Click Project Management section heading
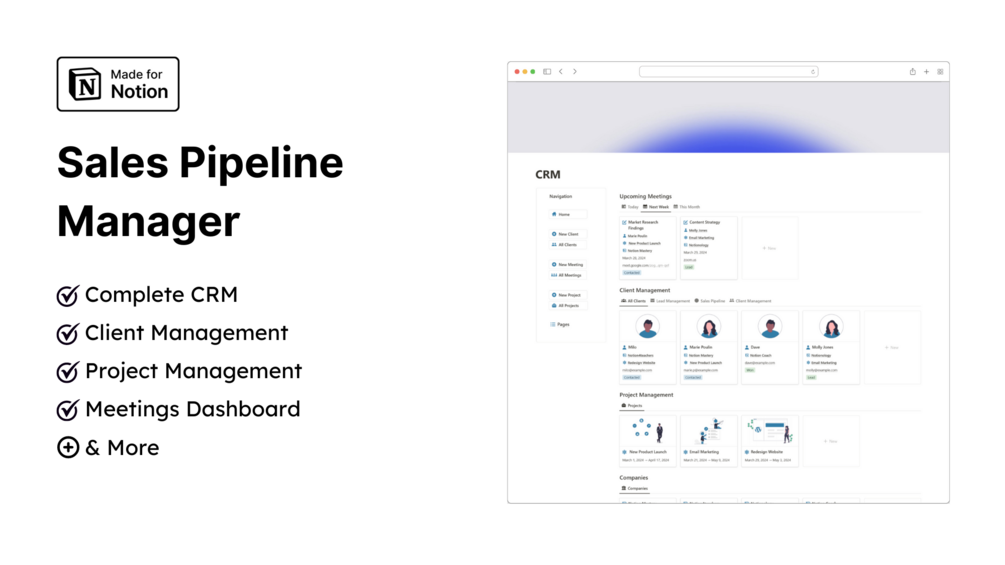1005x565 pixels. [x=646, y=395]
